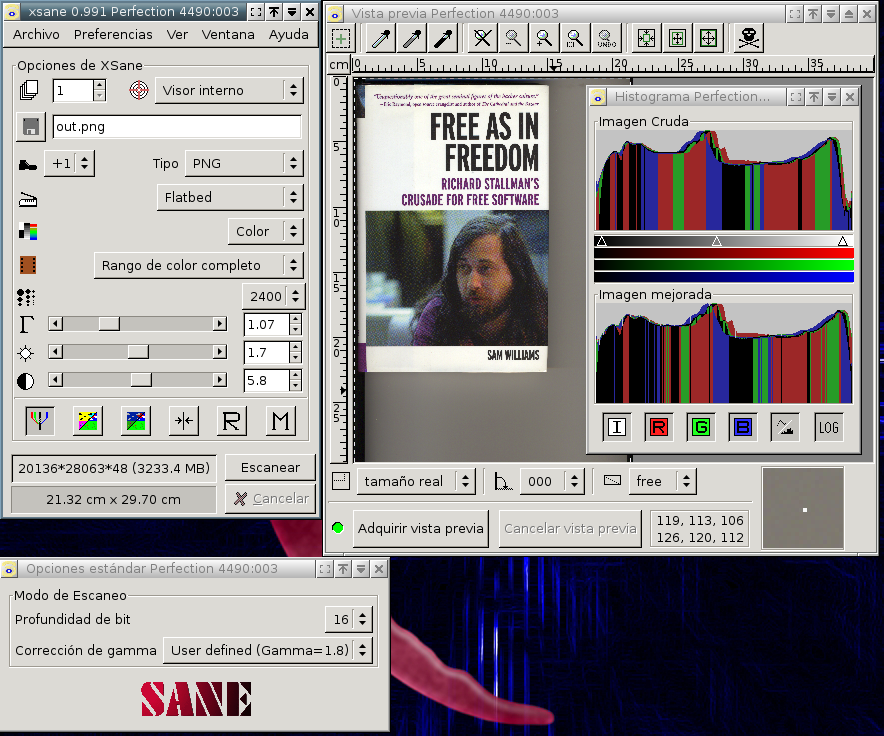Open the Tipo PNG format dropdown

pos(245,164)
